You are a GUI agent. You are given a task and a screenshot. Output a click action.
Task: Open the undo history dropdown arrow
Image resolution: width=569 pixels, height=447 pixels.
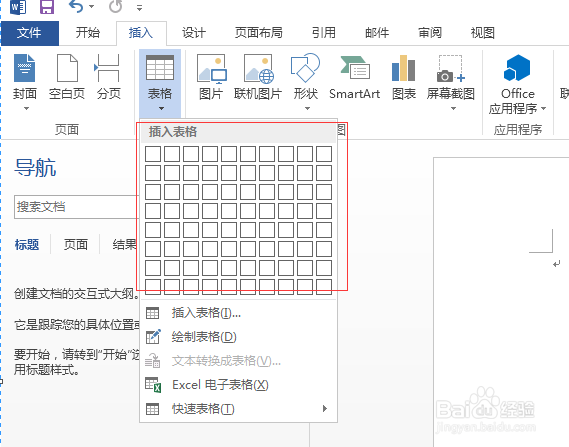tap(91, 7)
